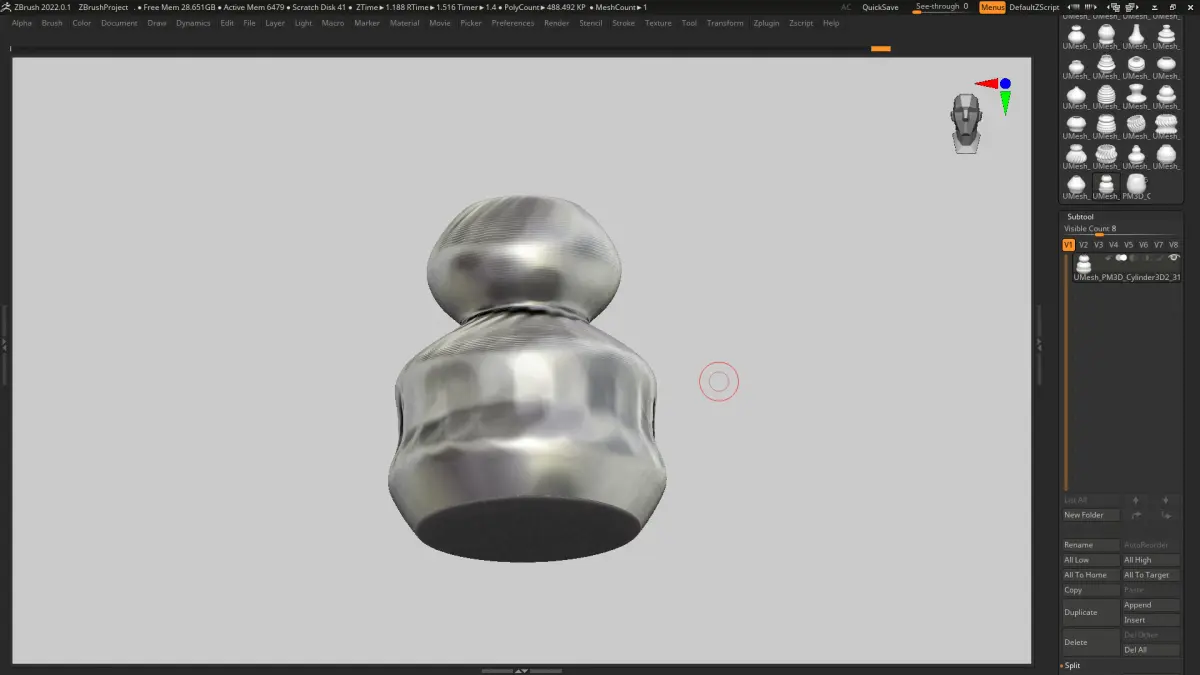Click the All To Home button
Viewport: 1200px width, 675px height.
tap(1090, 575)
